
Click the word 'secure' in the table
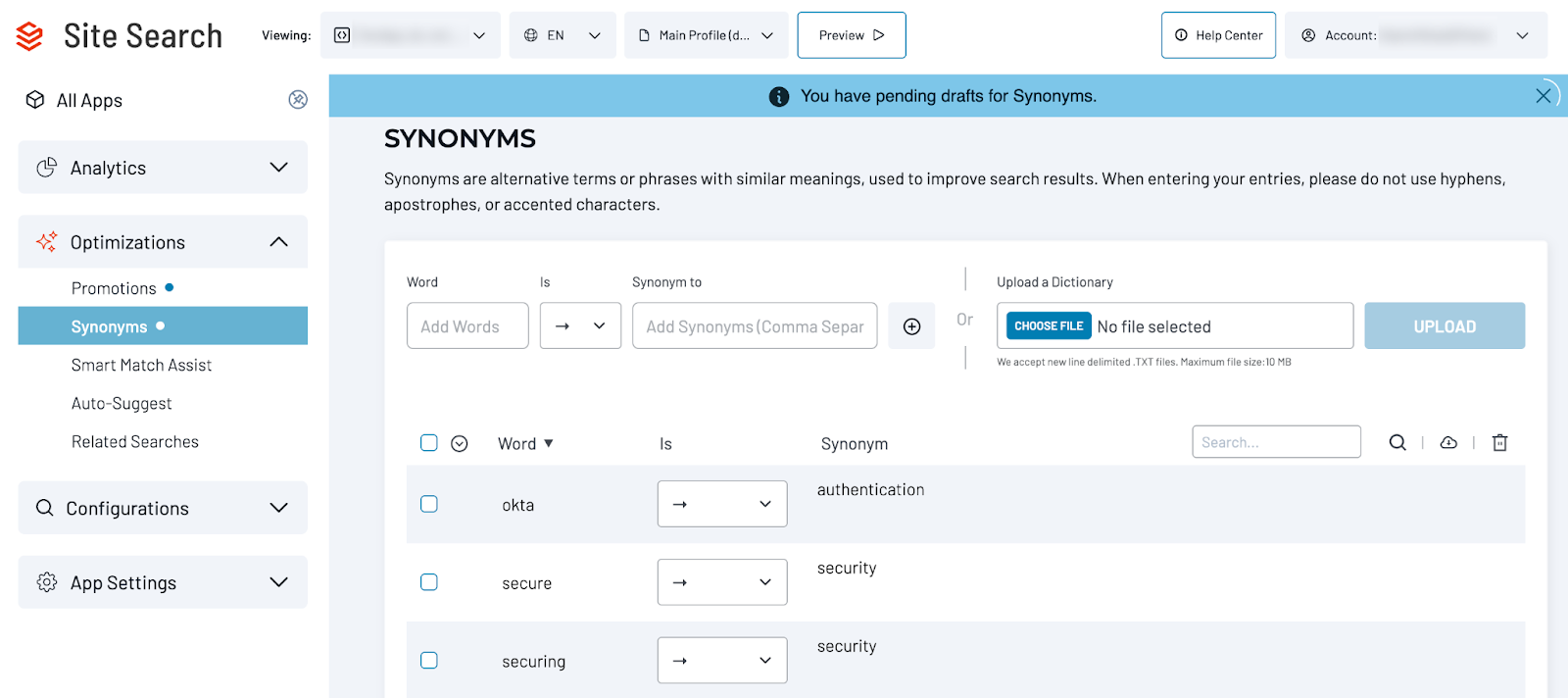click(526, 583)
